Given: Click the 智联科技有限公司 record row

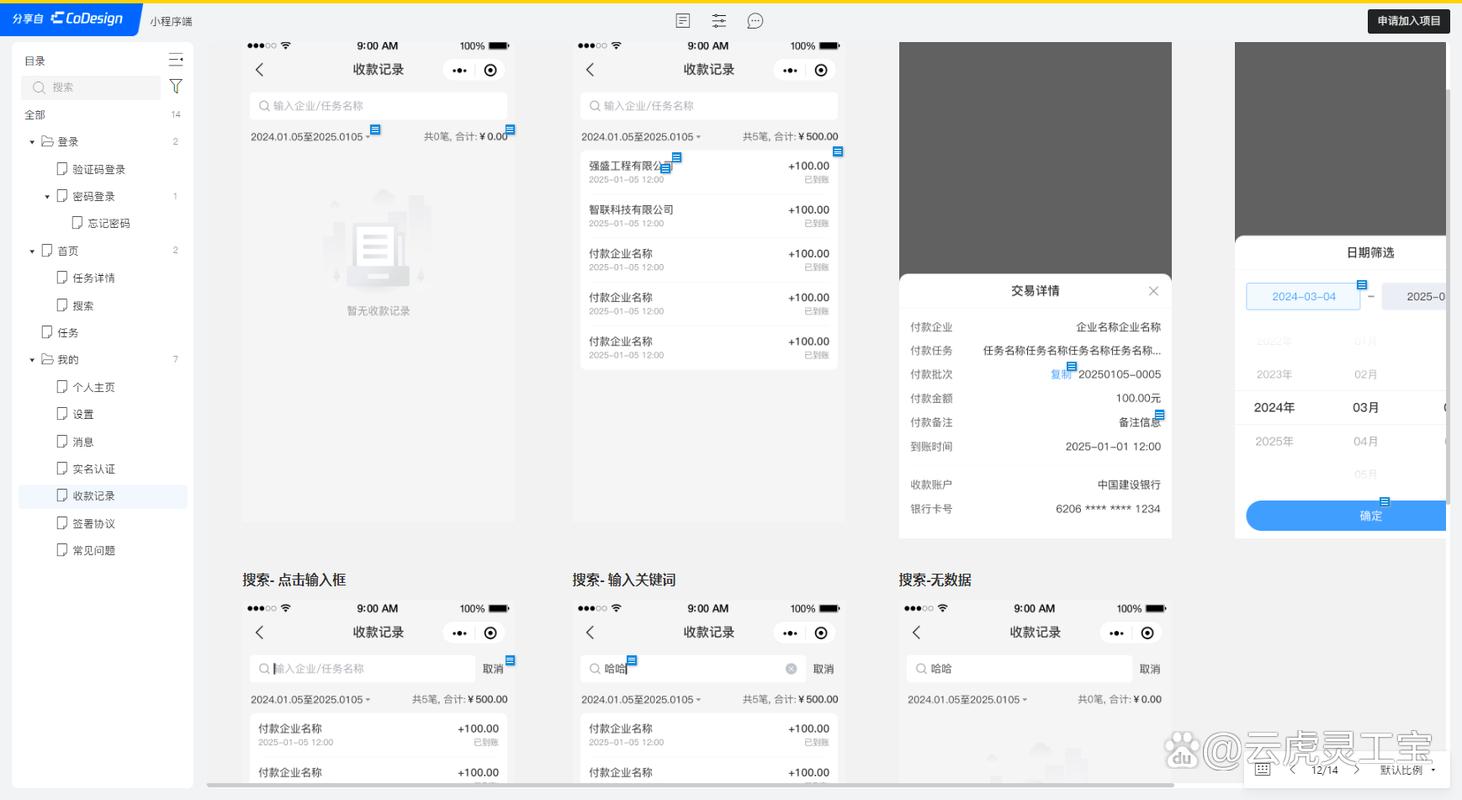Looking at the screenshot, I should point(709,216).
